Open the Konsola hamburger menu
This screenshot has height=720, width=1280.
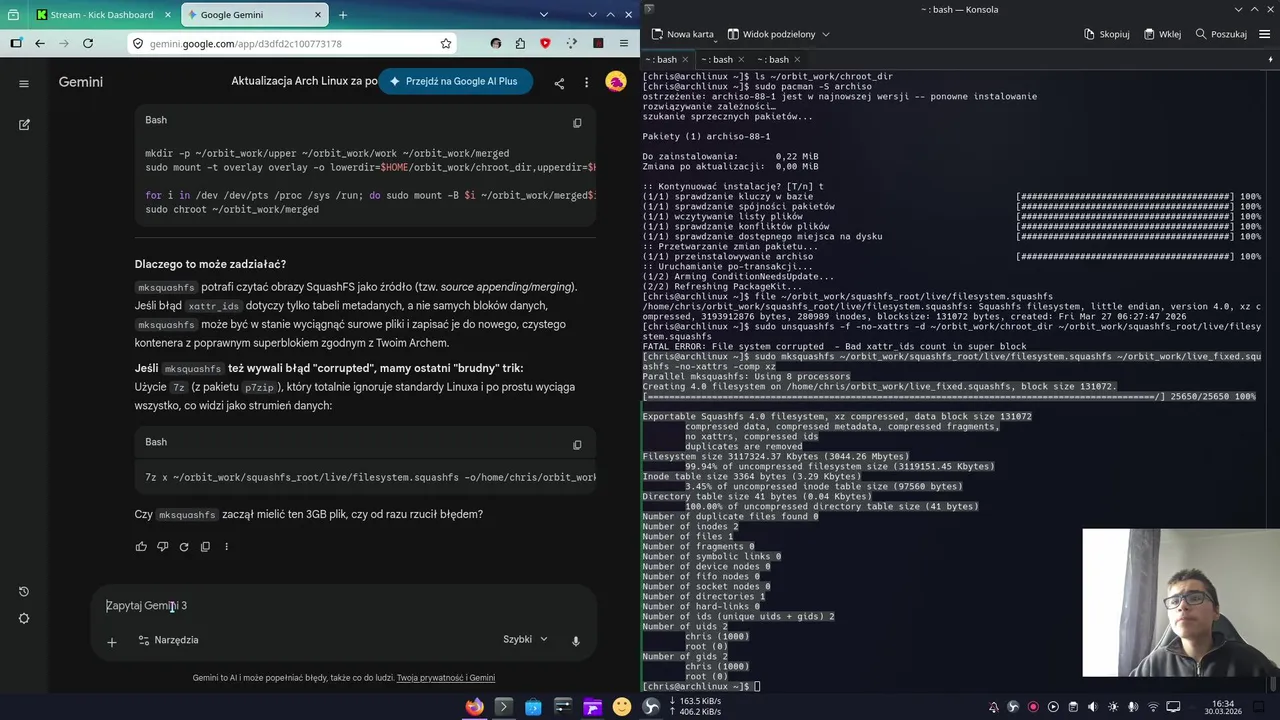pyautogui.click(x=1266, y=34)
